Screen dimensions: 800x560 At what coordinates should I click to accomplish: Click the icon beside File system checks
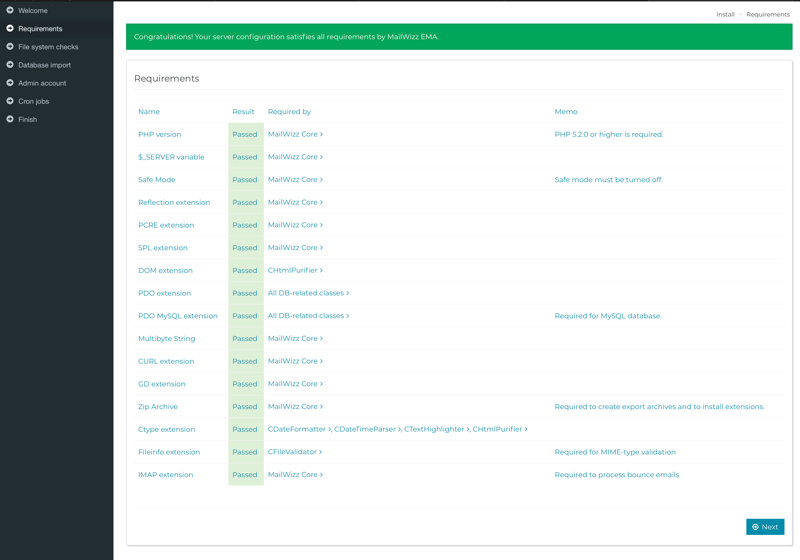pos(10,46)
